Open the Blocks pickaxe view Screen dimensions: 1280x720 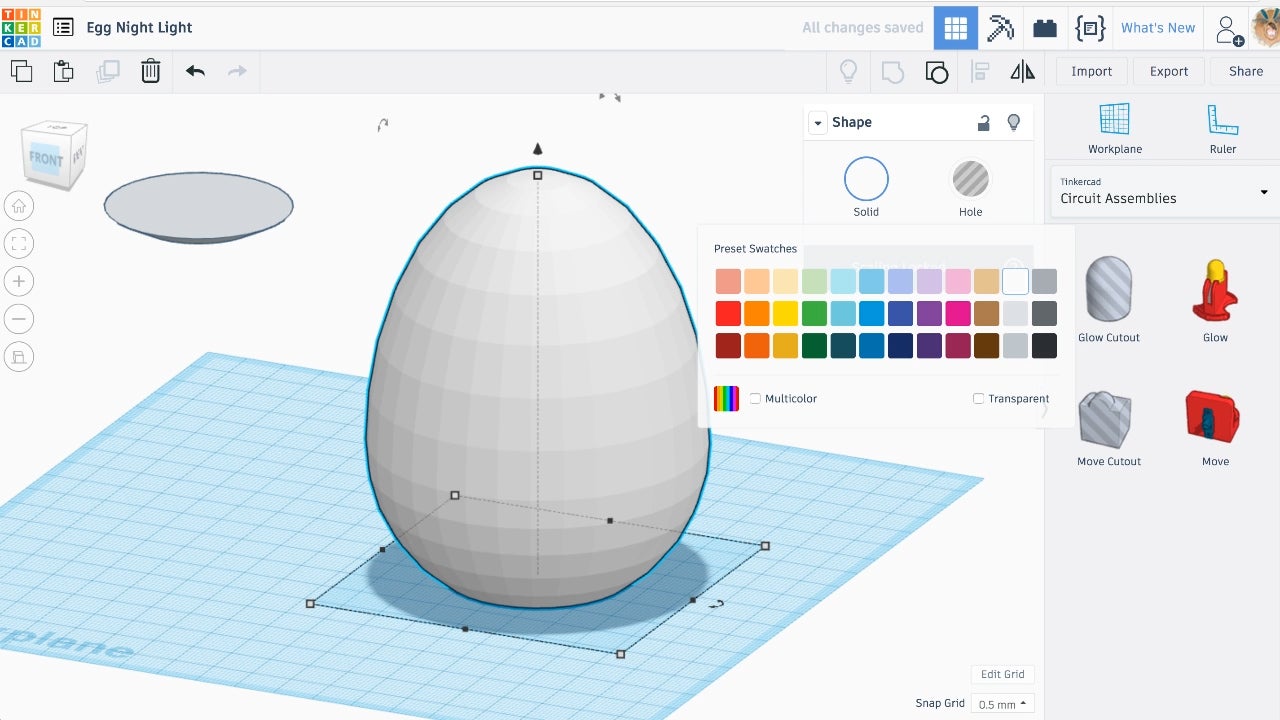tap(1000, 28)
